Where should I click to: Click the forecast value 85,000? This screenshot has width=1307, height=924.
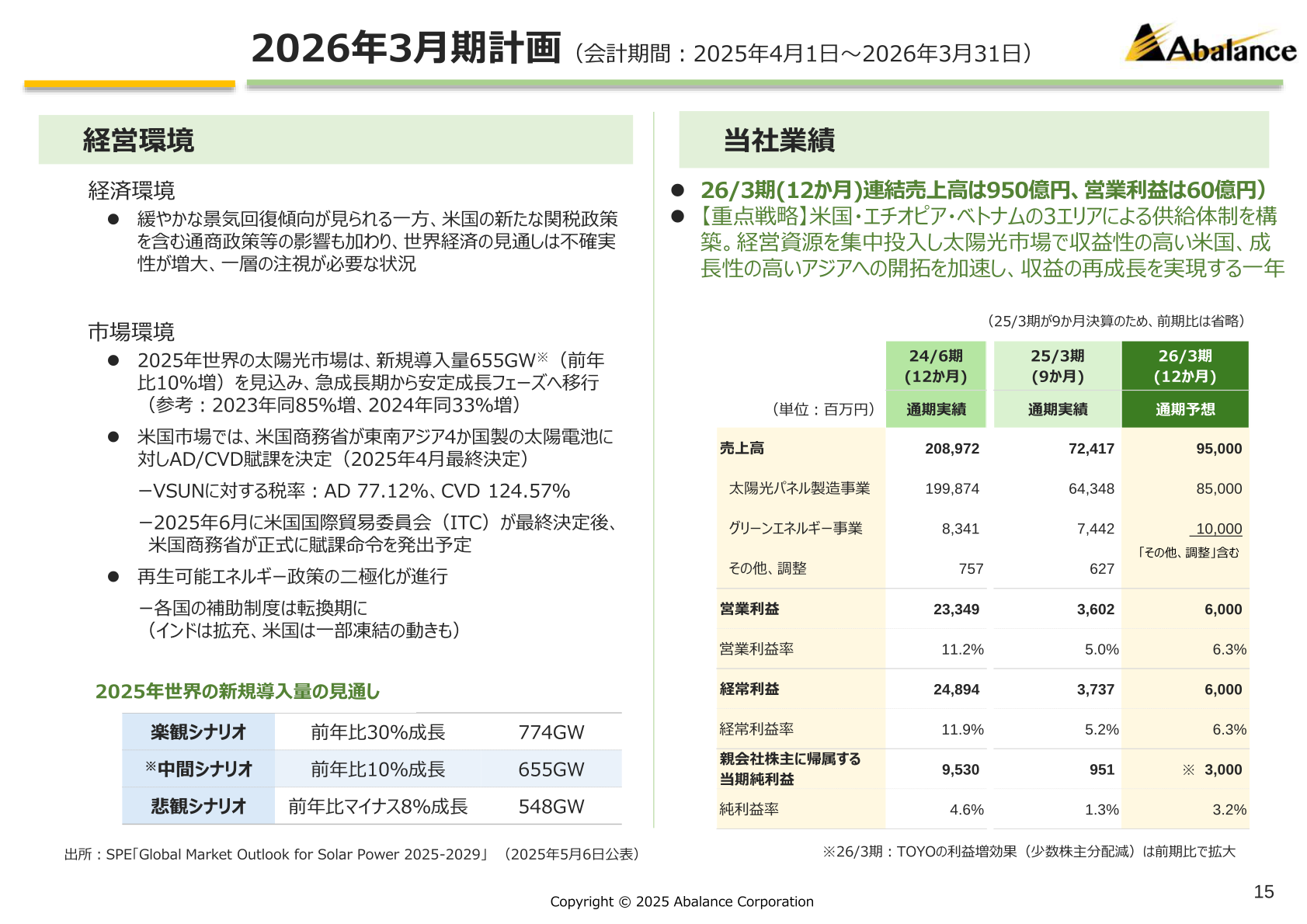coord(1219,489)
